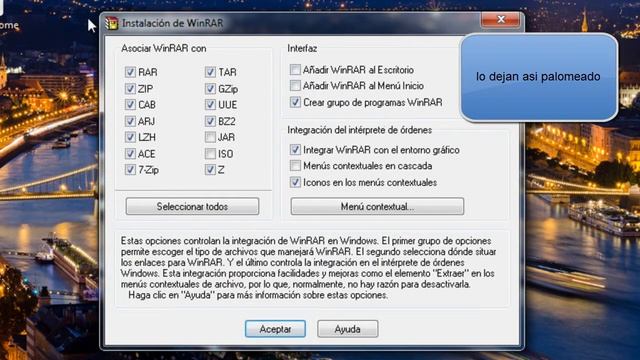The width and height of the screenshot is (640, 360).
Task: Uncheck the GZip checkbox
Action: [x=210, y=89]
